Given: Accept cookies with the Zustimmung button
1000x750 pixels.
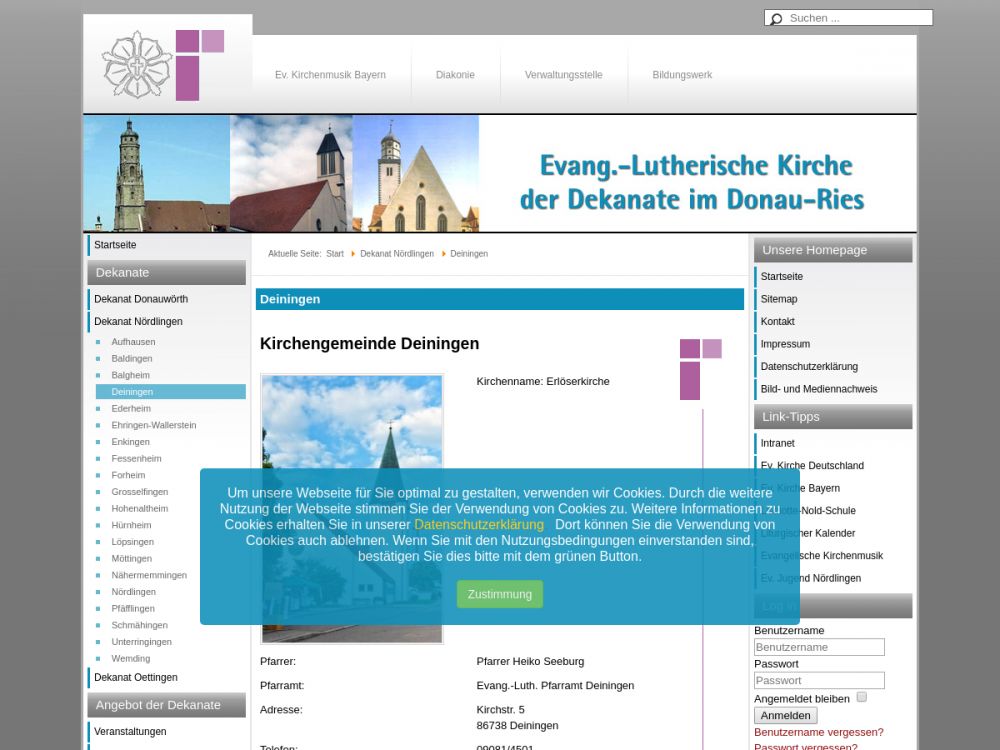Looking at the screenshot, I should click(500, 594).
